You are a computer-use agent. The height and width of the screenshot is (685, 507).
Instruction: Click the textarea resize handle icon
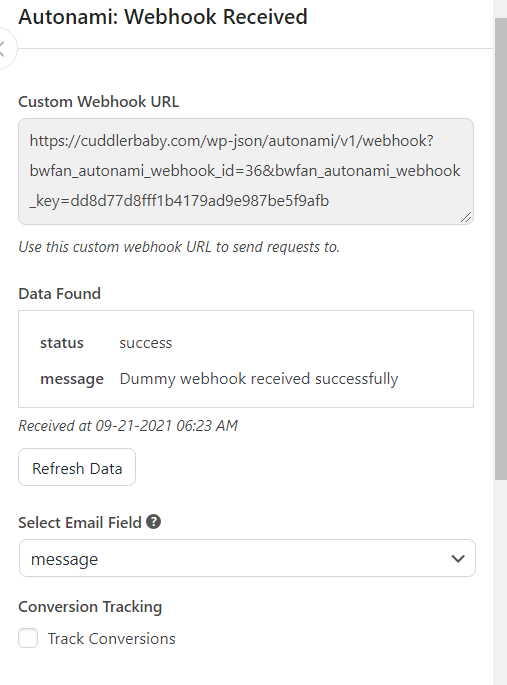click(x=466, y=217)
